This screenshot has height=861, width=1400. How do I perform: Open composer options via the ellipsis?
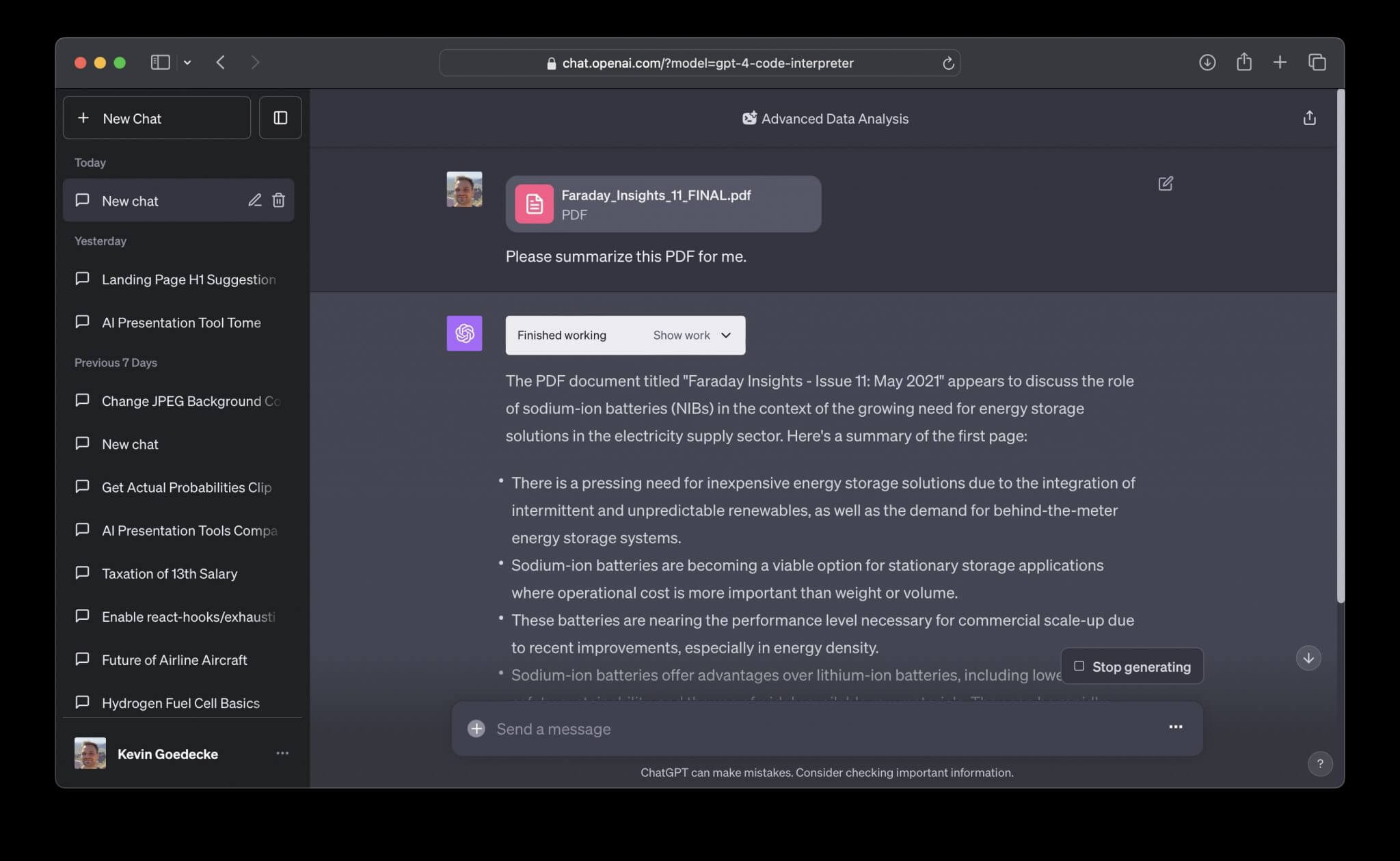tap(1175, 727)
